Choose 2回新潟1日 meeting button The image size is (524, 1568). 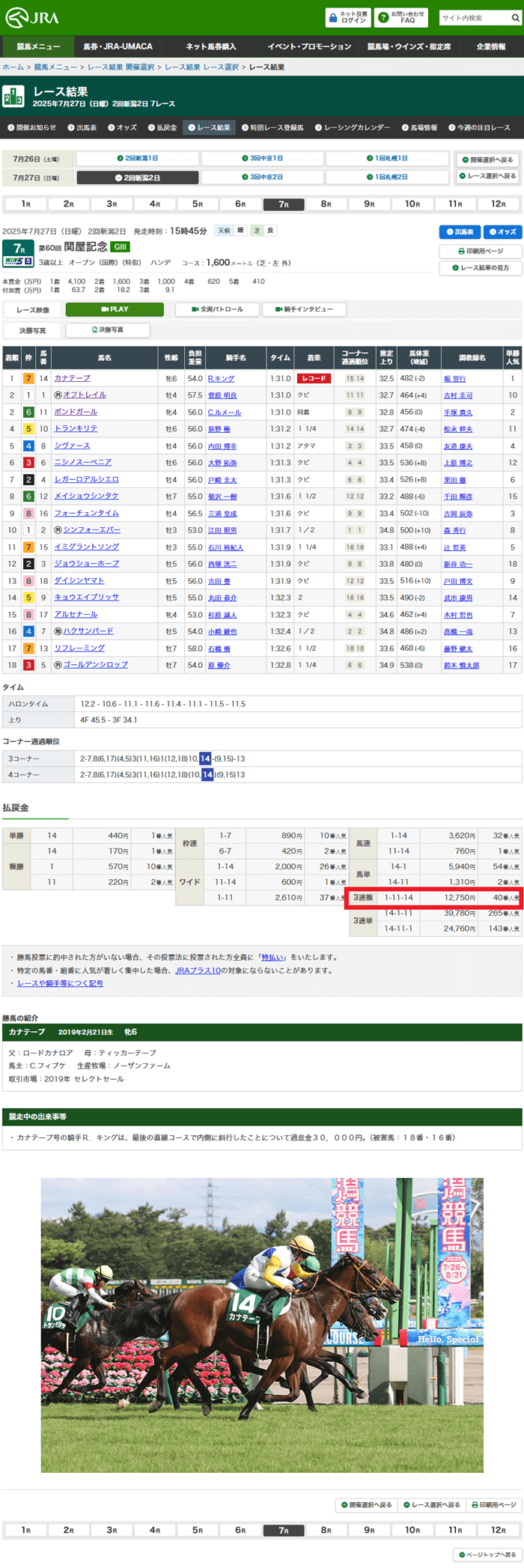pos(138,159)
